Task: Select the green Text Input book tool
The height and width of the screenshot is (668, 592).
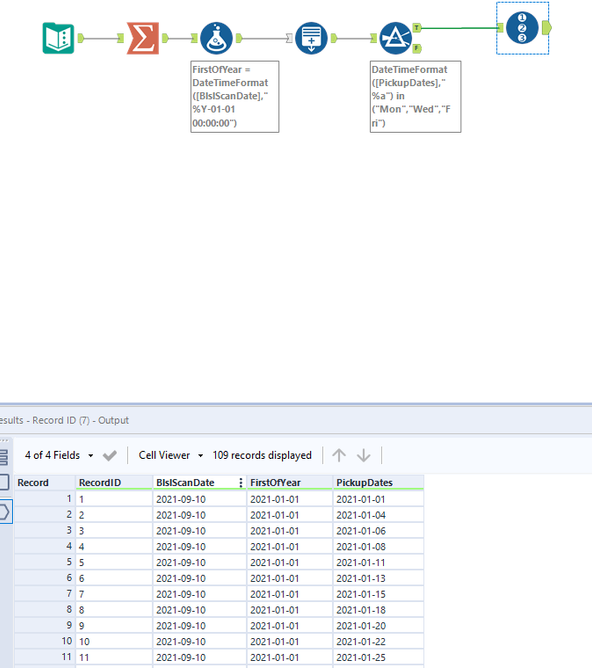Action: pos(58,38)
